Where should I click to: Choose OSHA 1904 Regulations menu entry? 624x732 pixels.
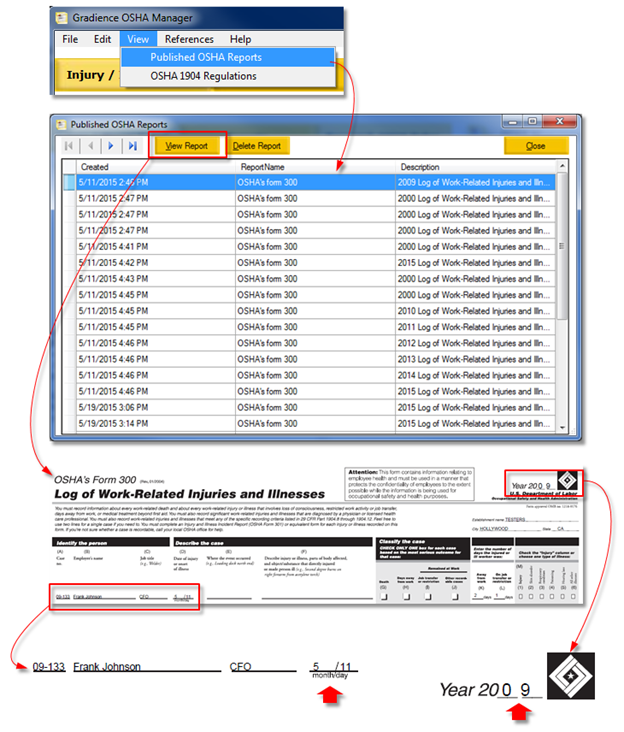pyautogui.click(x=228, y=76)
